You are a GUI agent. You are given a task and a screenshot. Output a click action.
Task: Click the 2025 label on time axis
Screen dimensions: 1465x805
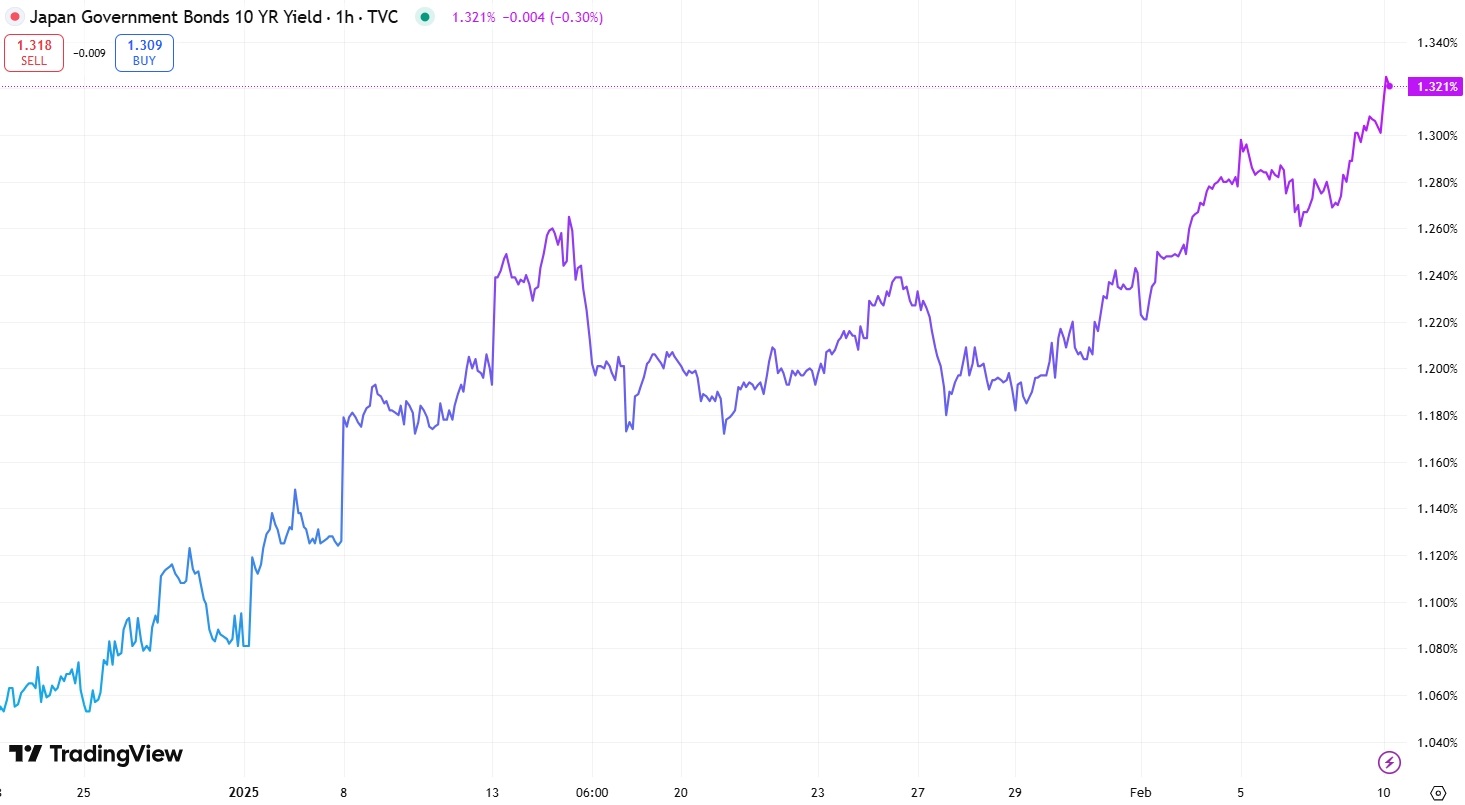tap(245, 790)
